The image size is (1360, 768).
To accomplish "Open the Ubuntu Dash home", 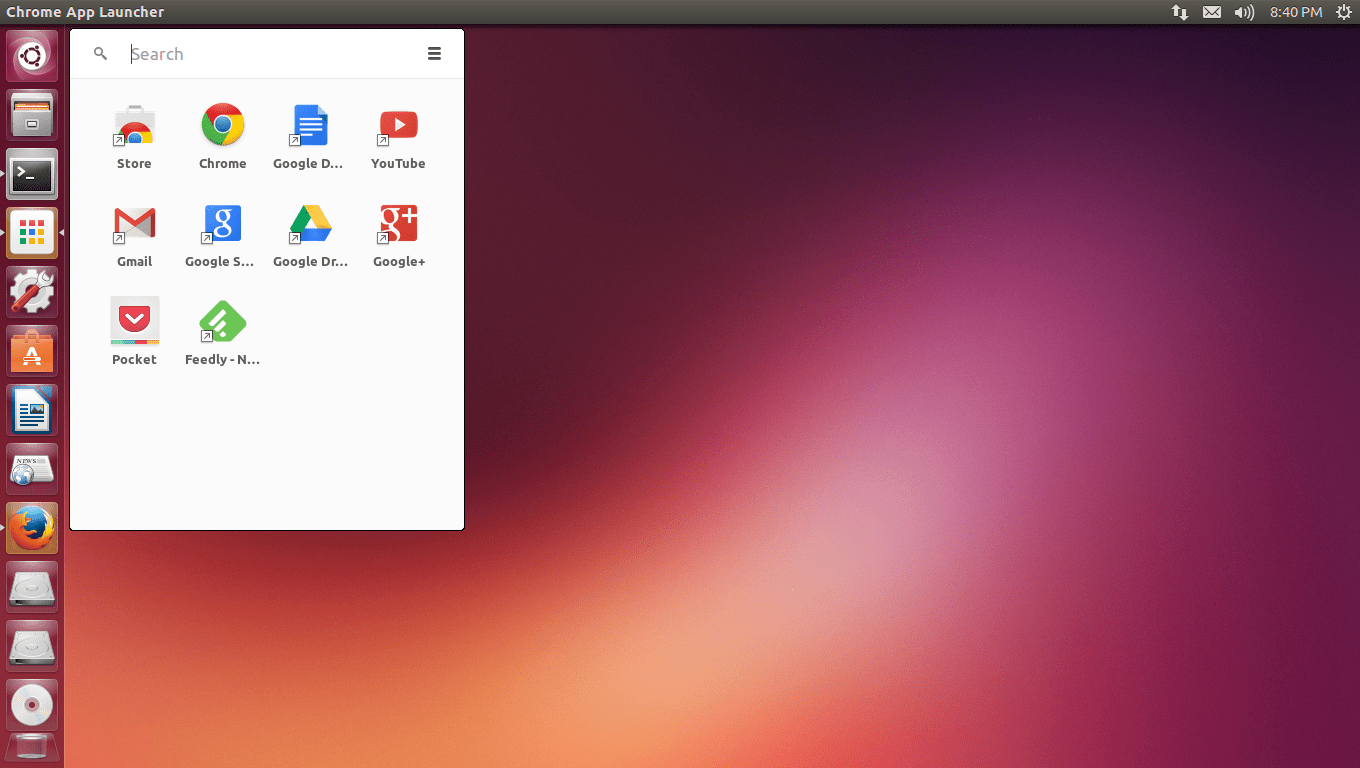I will point(32,56).
